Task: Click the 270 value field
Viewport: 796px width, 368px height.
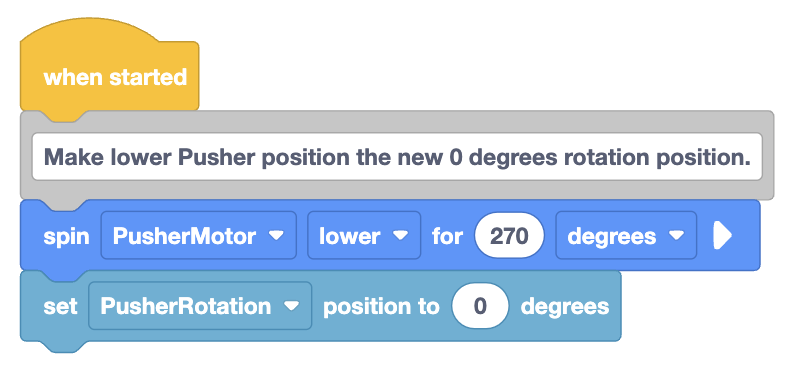Action: pyautogui.click(x=509, y=236)
